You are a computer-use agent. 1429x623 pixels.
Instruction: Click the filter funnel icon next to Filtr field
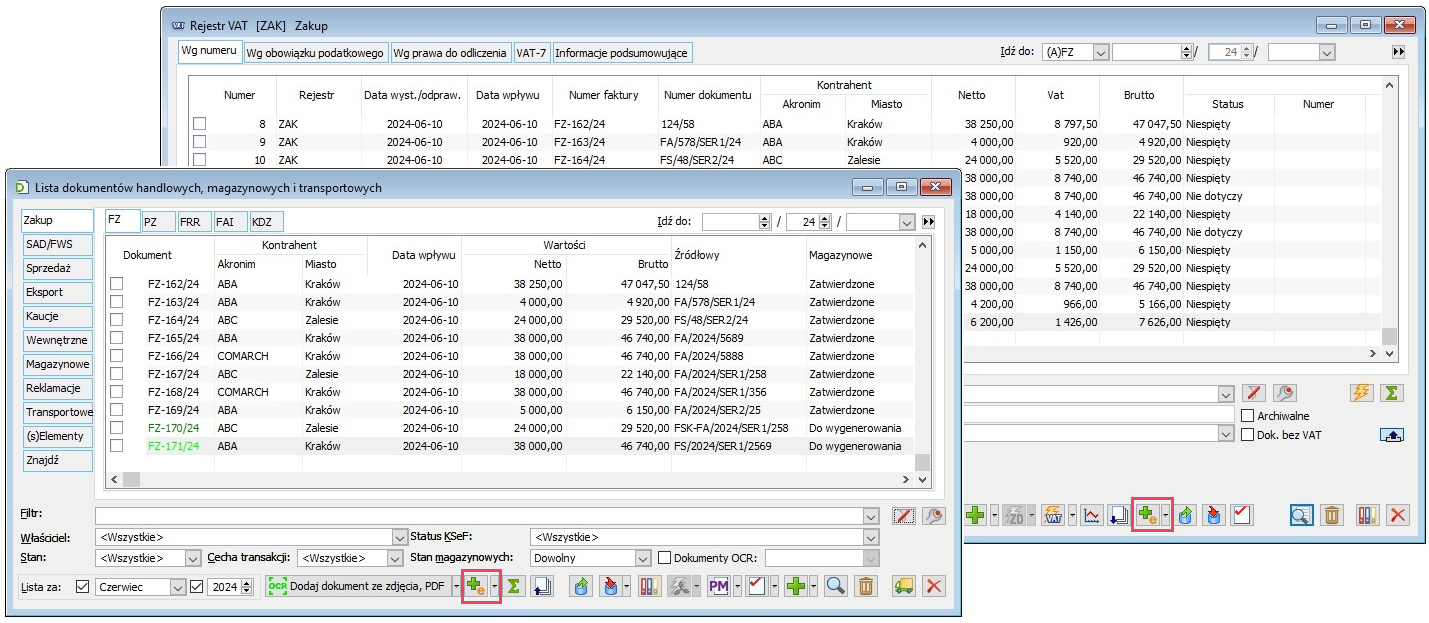click(904, 516)
